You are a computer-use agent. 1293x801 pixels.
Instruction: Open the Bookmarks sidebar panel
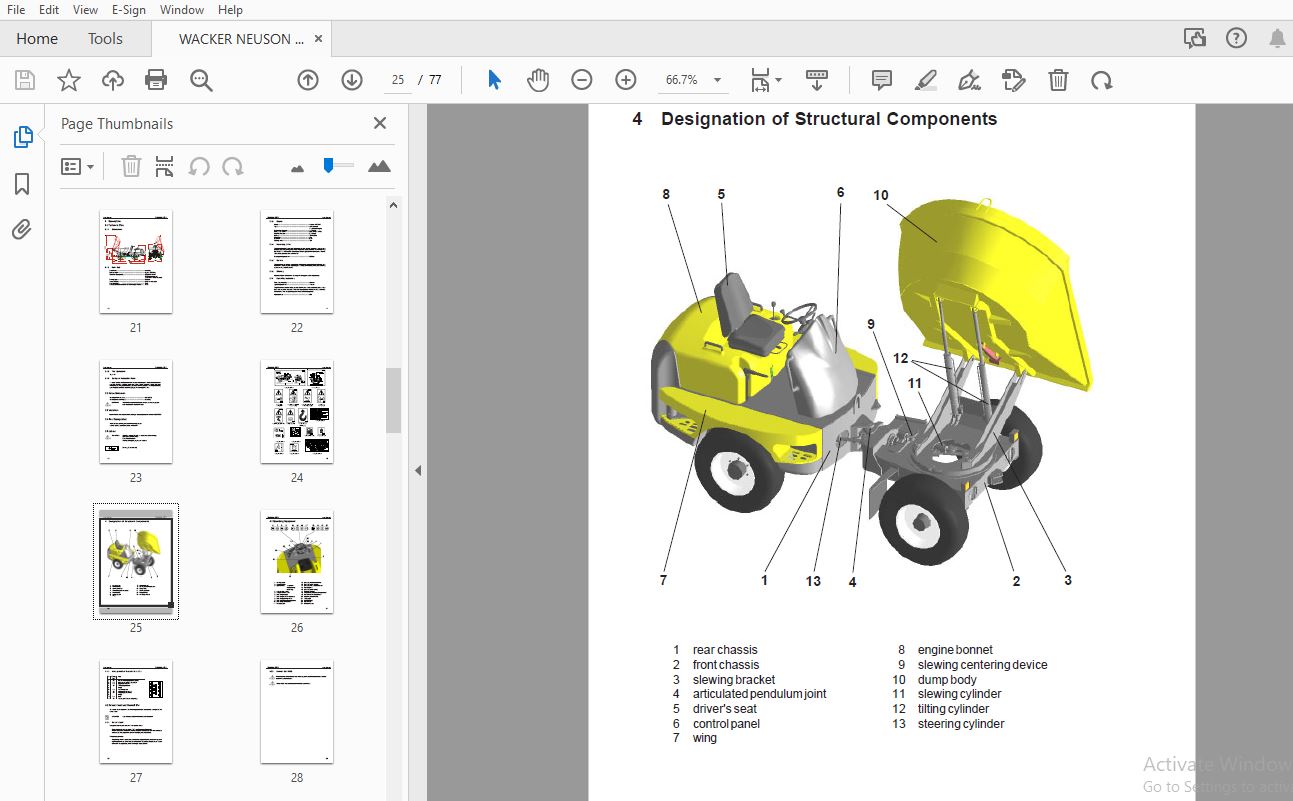point(22,184)
